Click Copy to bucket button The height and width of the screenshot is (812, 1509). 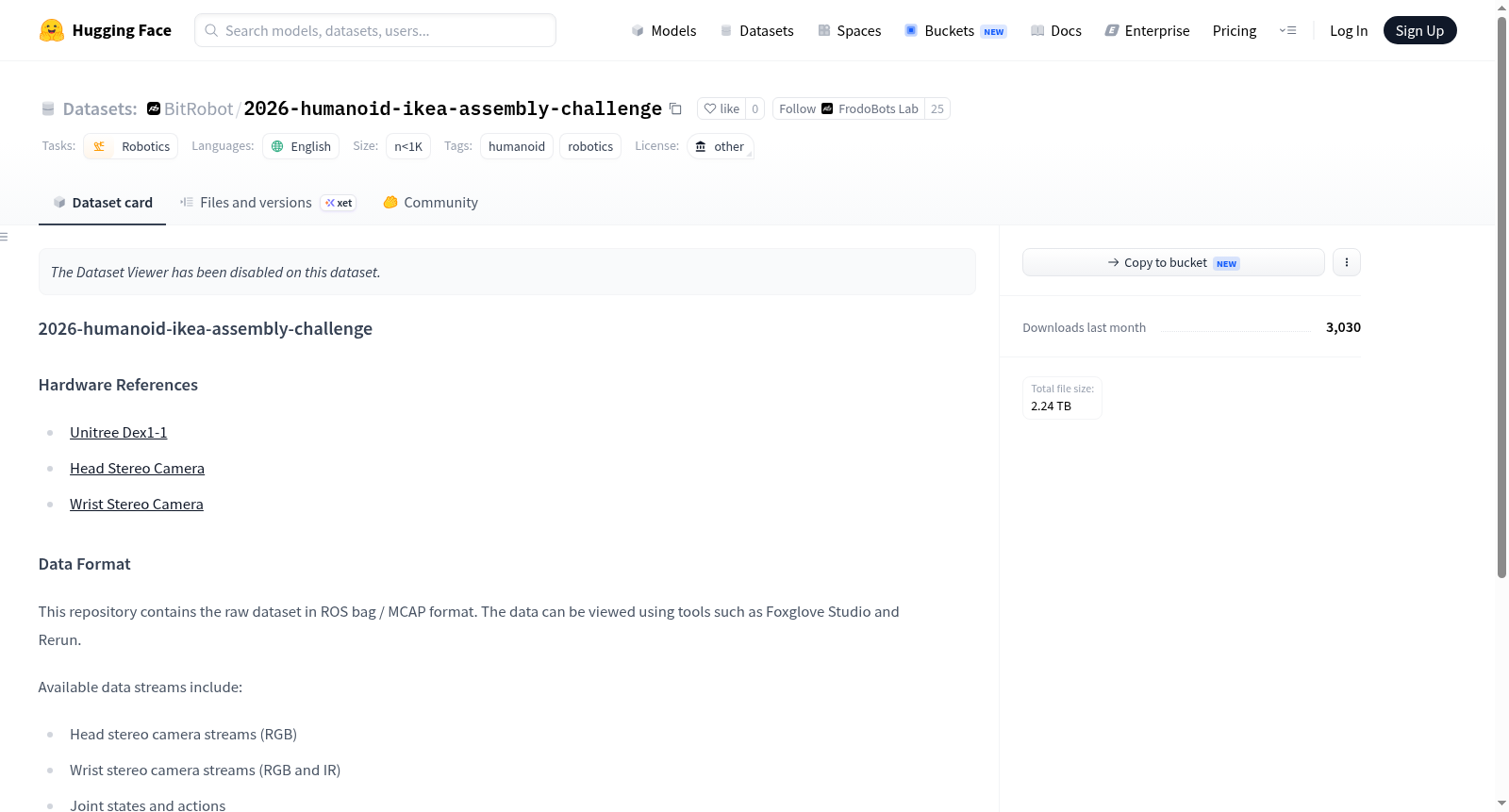tap(1173, 262)
